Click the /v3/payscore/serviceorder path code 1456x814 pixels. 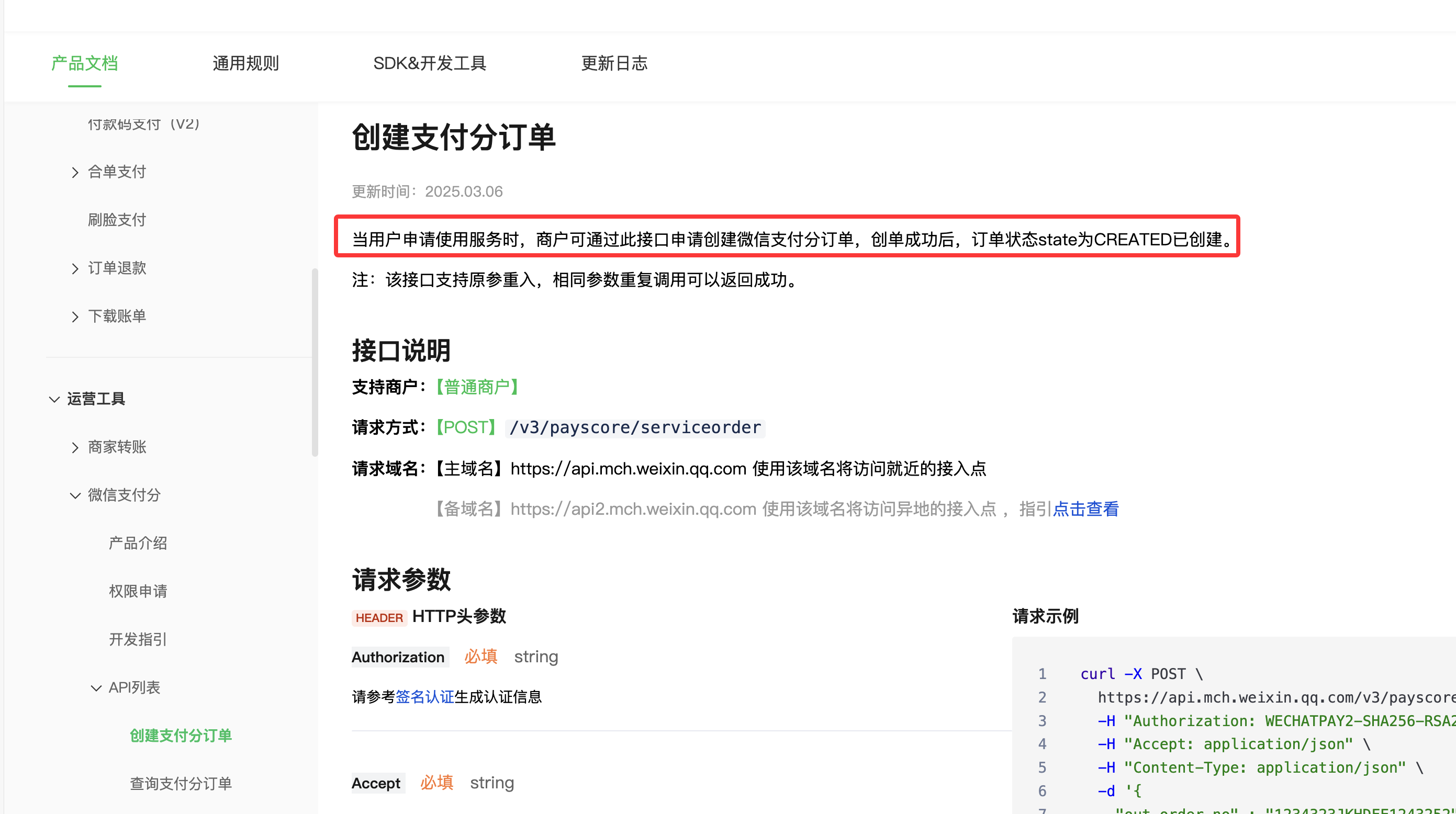point(635,427)
